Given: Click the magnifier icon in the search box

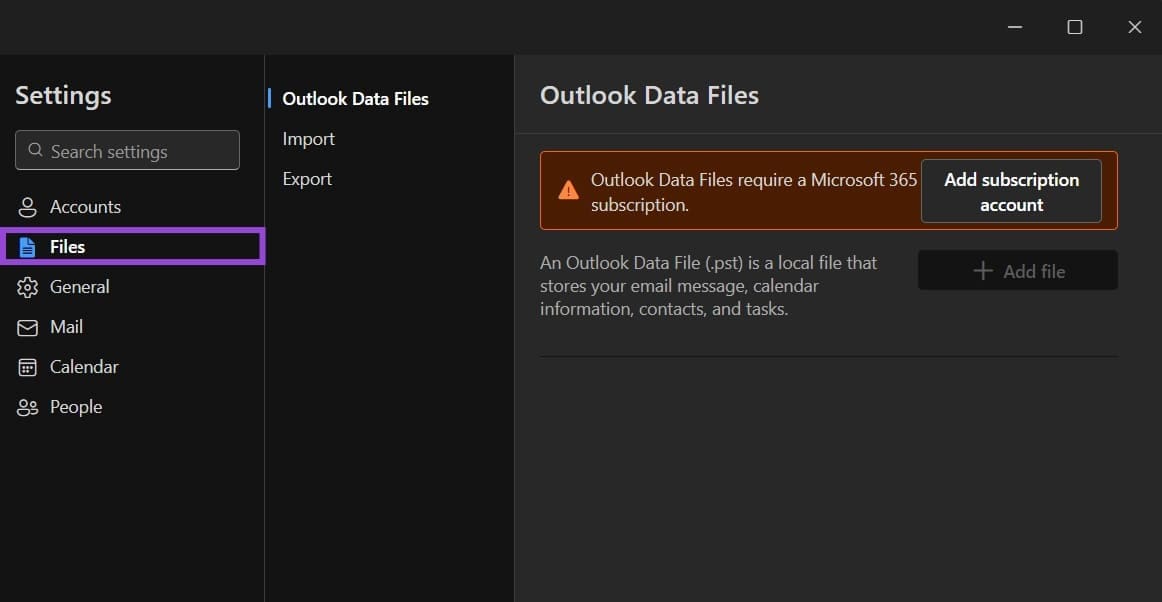Looking at the screenshot, I should tap(35, 151).
